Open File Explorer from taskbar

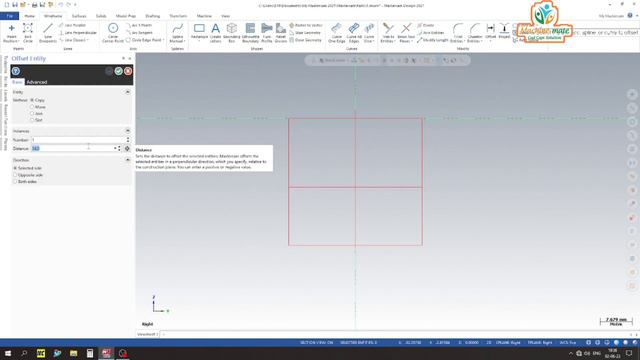pos(73,353)
